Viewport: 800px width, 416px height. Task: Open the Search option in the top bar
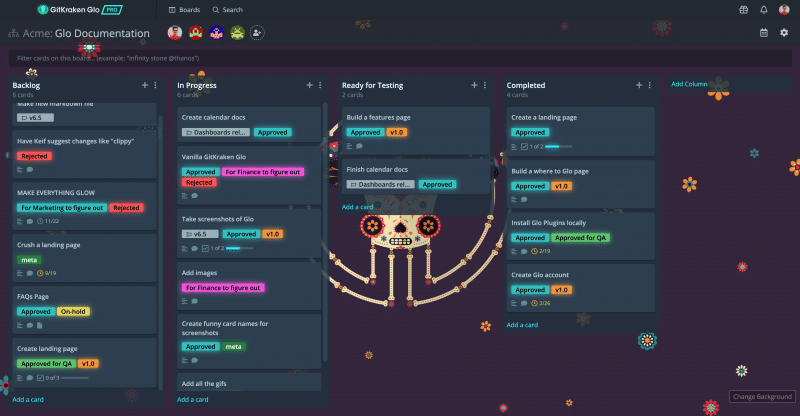tap(228, 10)
